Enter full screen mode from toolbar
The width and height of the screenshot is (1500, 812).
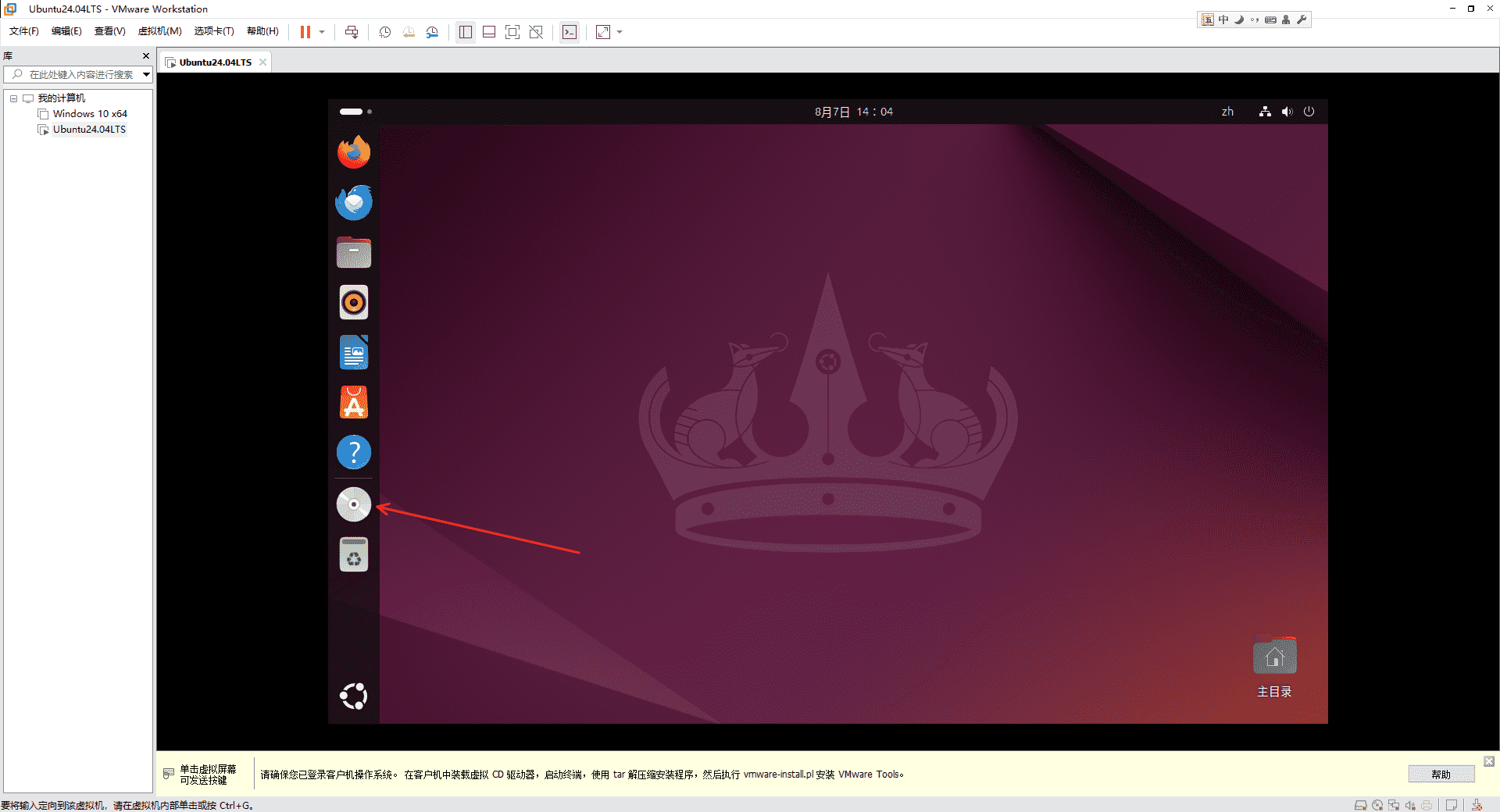[x=512, y=32]
